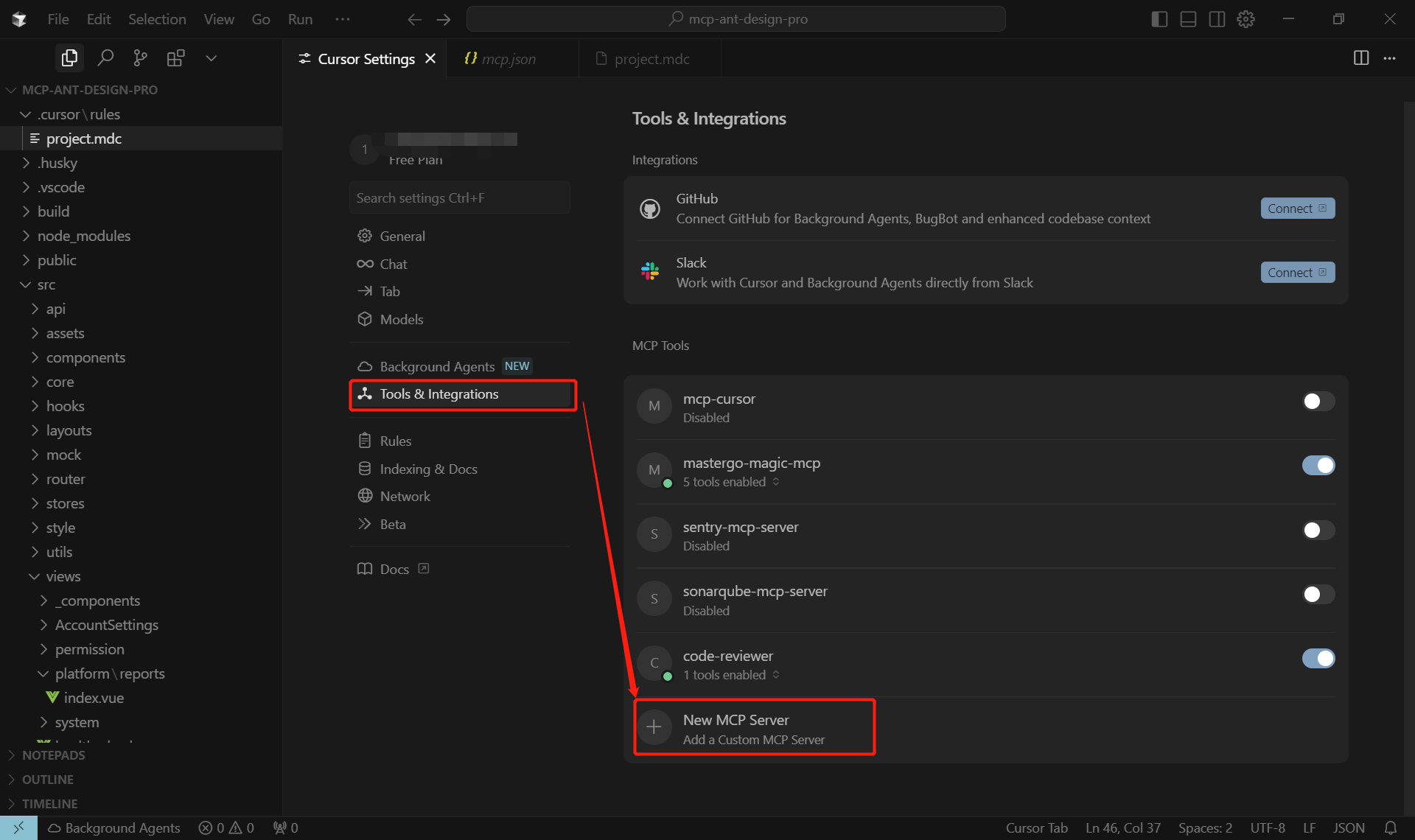Expand code-reviewer 1 tools enabled list

click(x=731, y=675)
